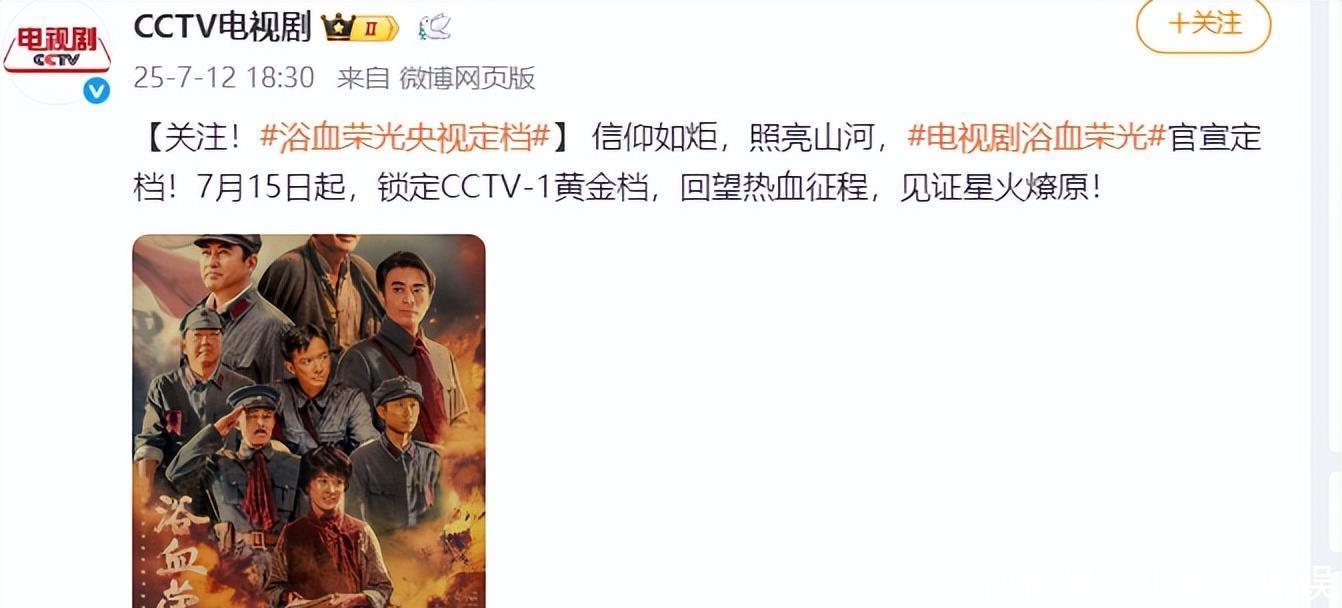Click the 官宣定 text after second hashtag
1342x608 pixels.
click(1215, 137)
